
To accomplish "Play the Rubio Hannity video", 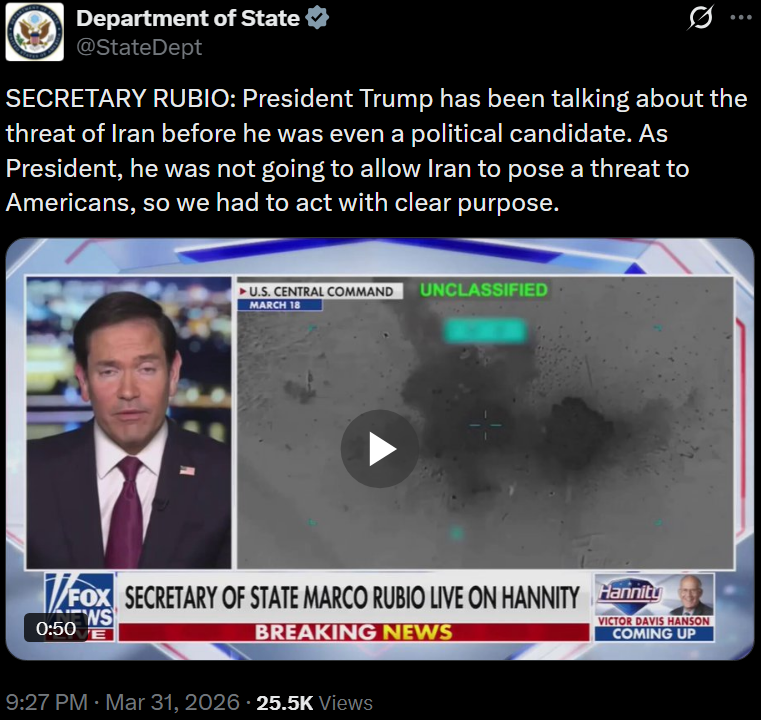I will (x=380, y=449).
